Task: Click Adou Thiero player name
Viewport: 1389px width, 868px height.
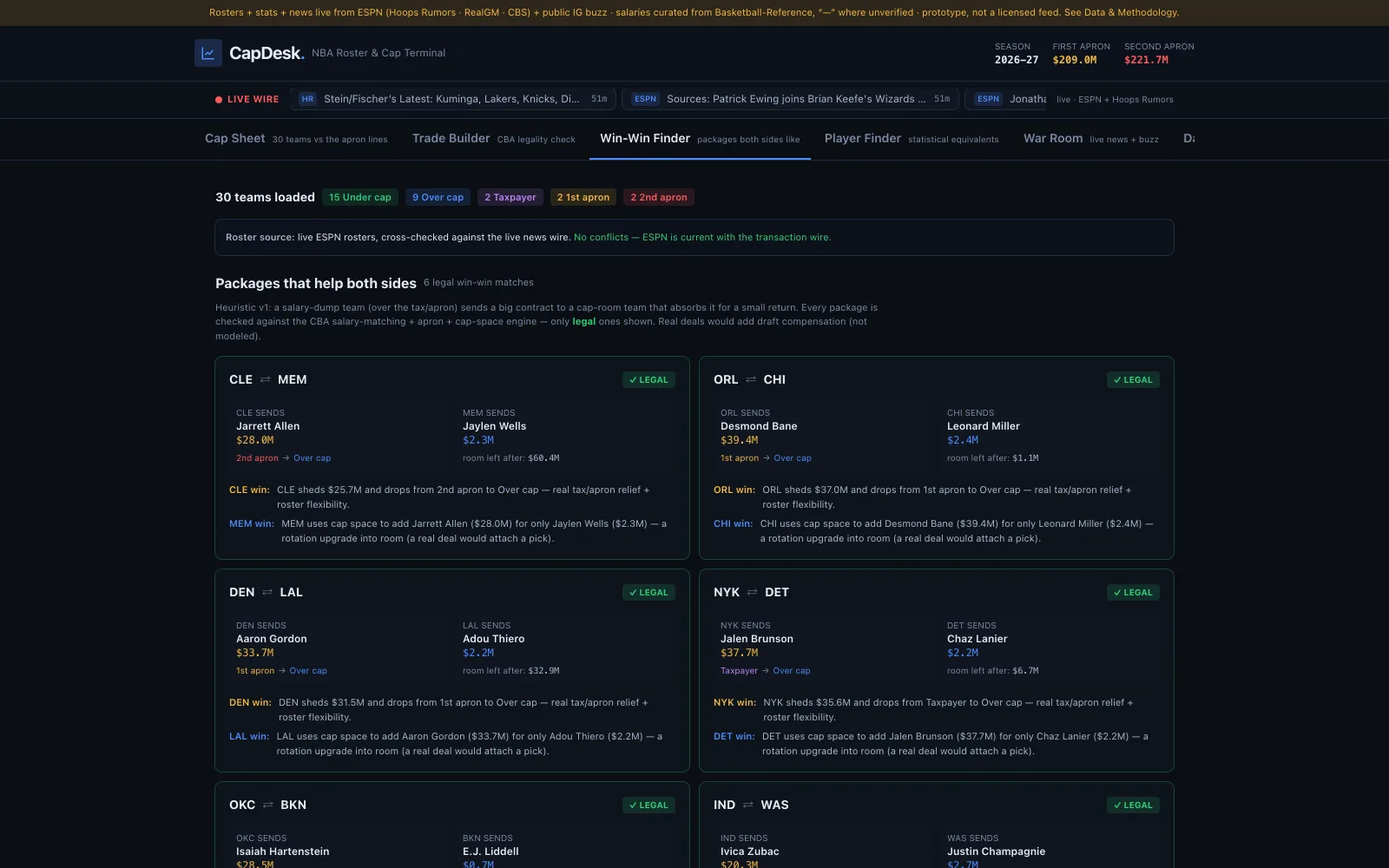Action: coord(493,639)
